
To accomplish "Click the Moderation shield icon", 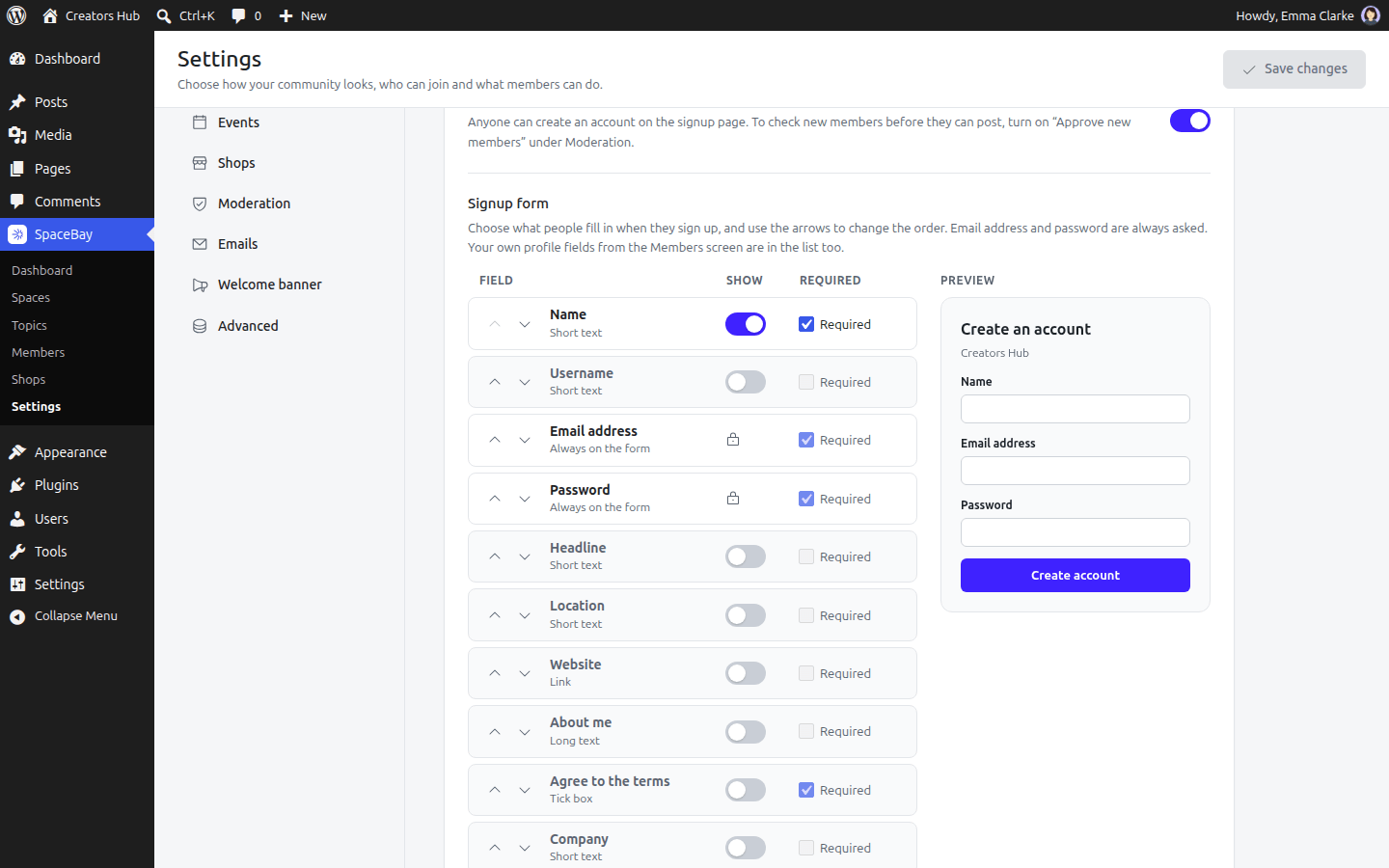I will pos(200,203).
